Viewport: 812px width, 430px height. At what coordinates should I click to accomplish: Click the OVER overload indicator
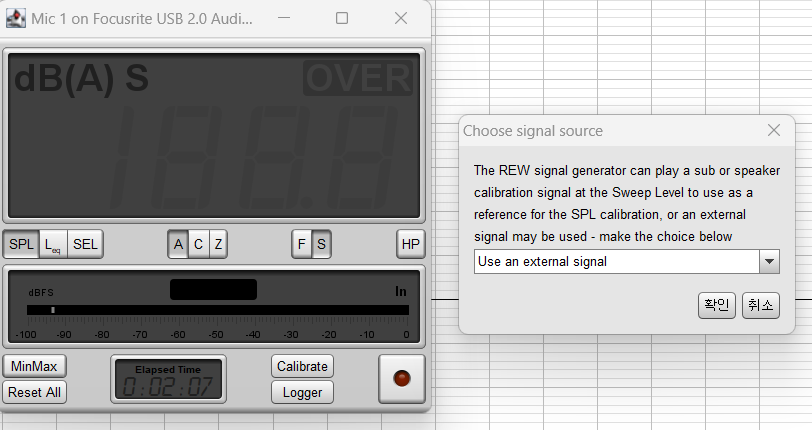pyautogui.click(x=358, y=78)
